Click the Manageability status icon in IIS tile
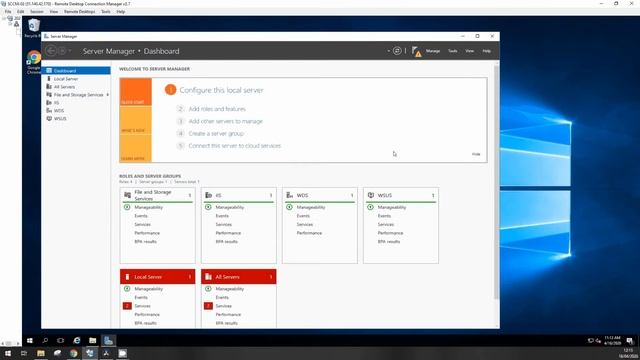 (208, 207)
